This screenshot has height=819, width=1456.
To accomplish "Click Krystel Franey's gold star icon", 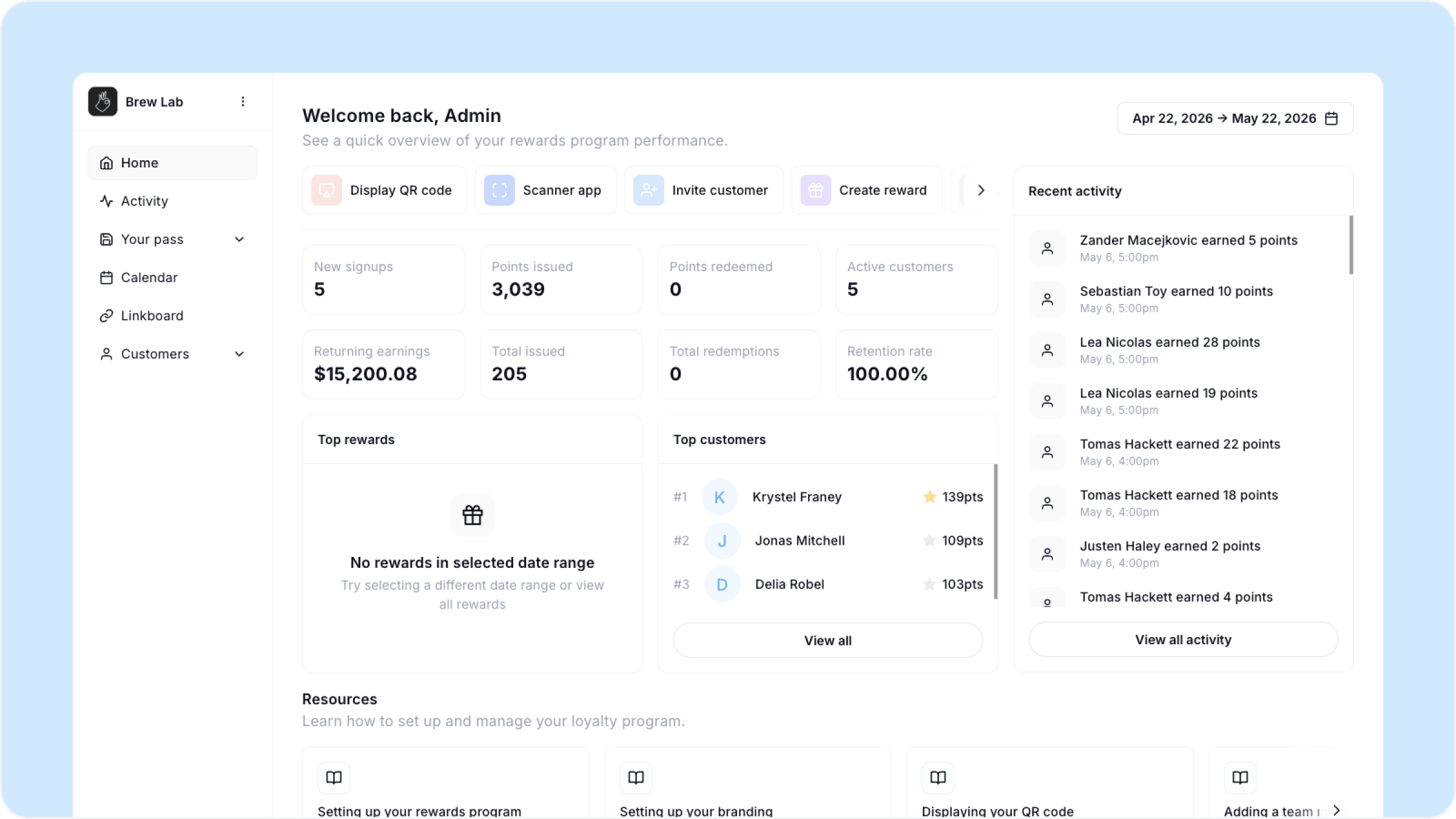I will pyautogui.click(x=929, y=497).
